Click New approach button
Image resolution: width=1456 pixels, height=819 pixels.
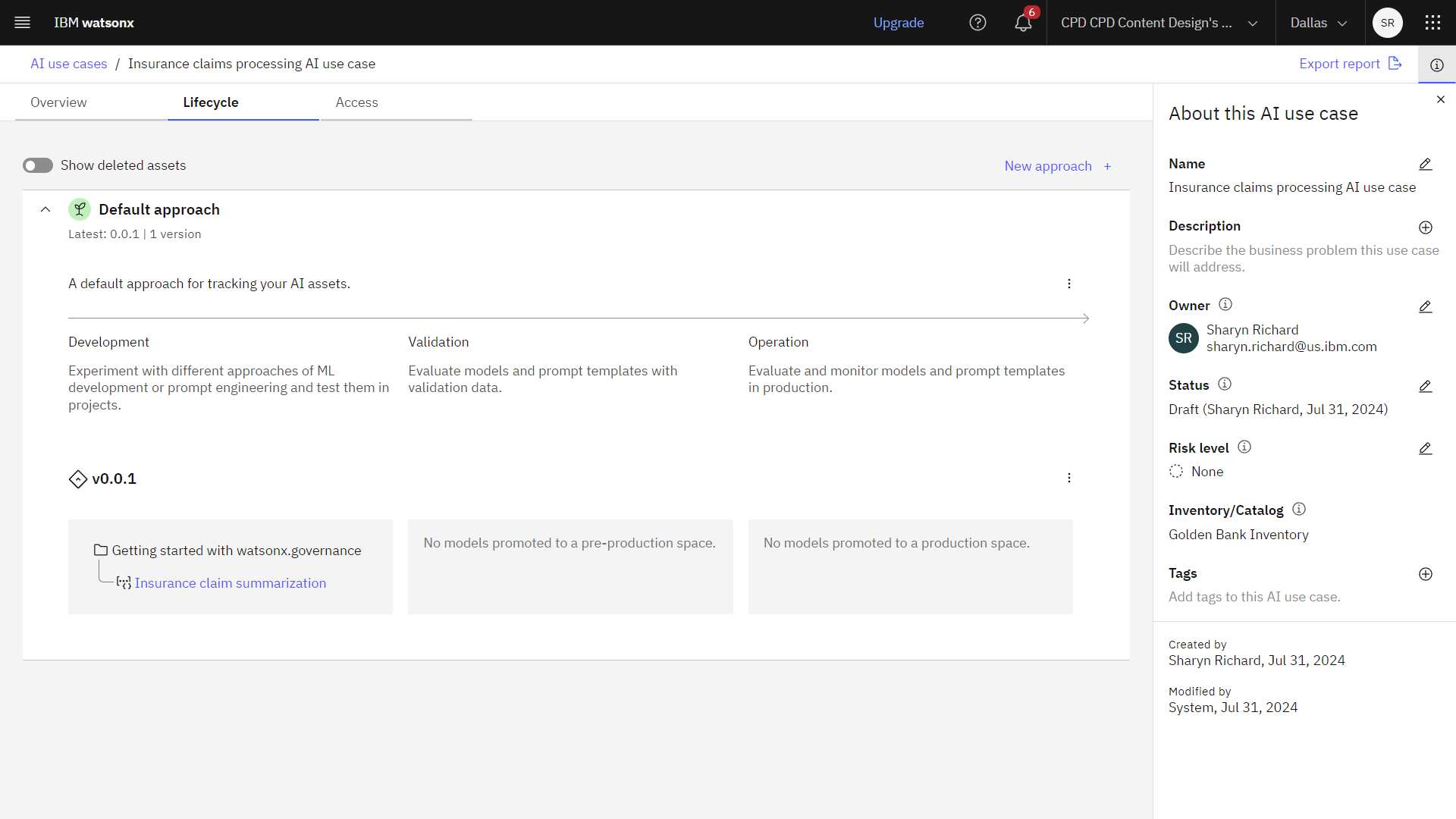[x=1058, y=166]
